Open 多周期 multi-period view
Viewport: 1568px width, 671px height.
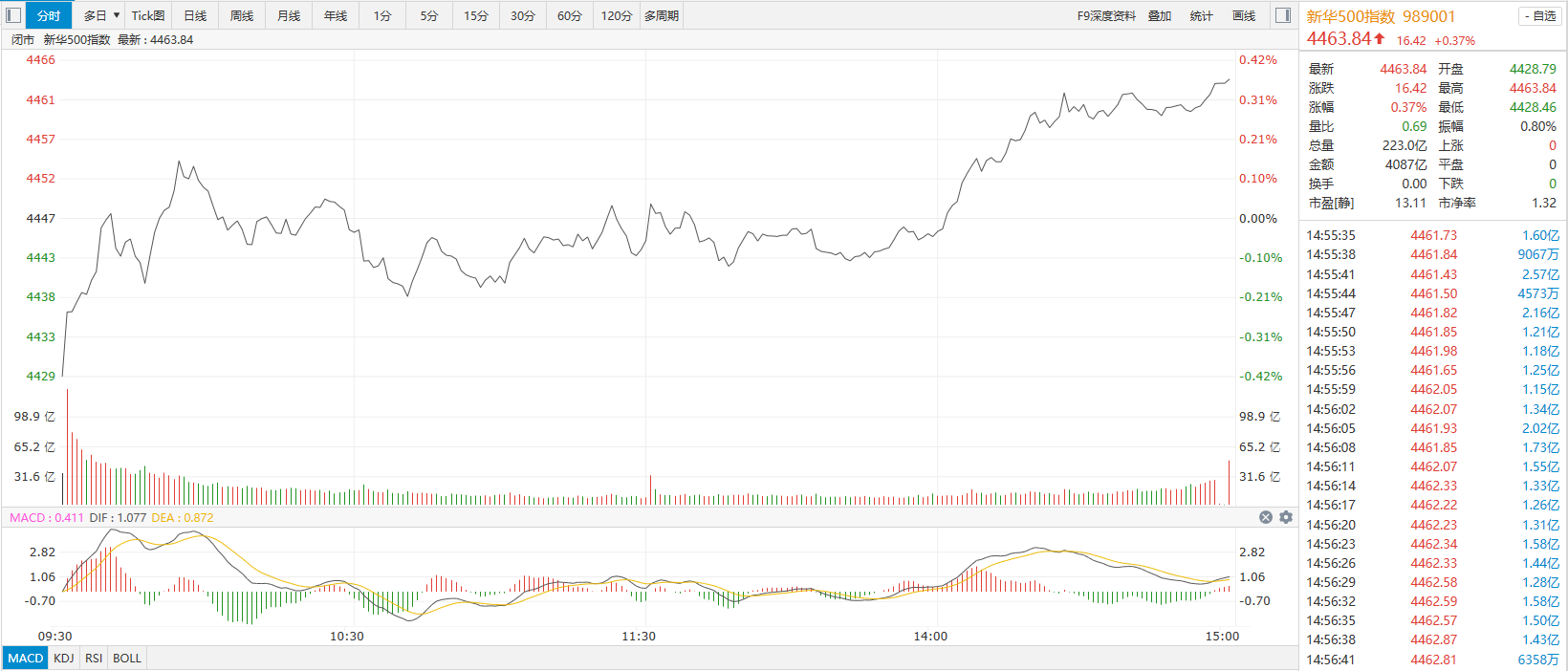(x=662, y=15)
